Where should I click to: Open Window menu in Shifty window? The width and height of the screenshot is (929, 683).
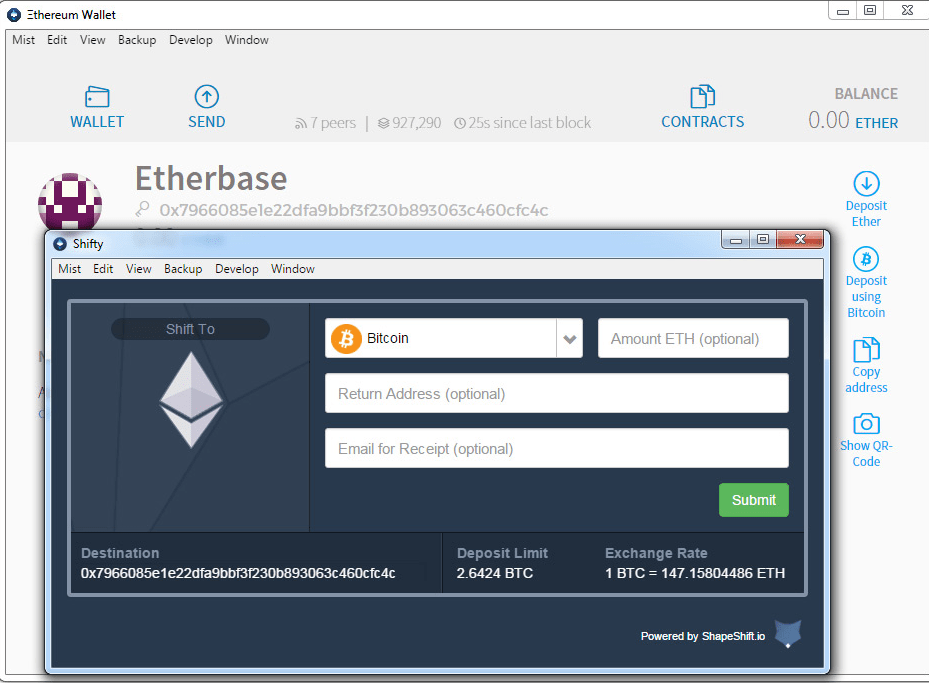click(x=293, y=269)
